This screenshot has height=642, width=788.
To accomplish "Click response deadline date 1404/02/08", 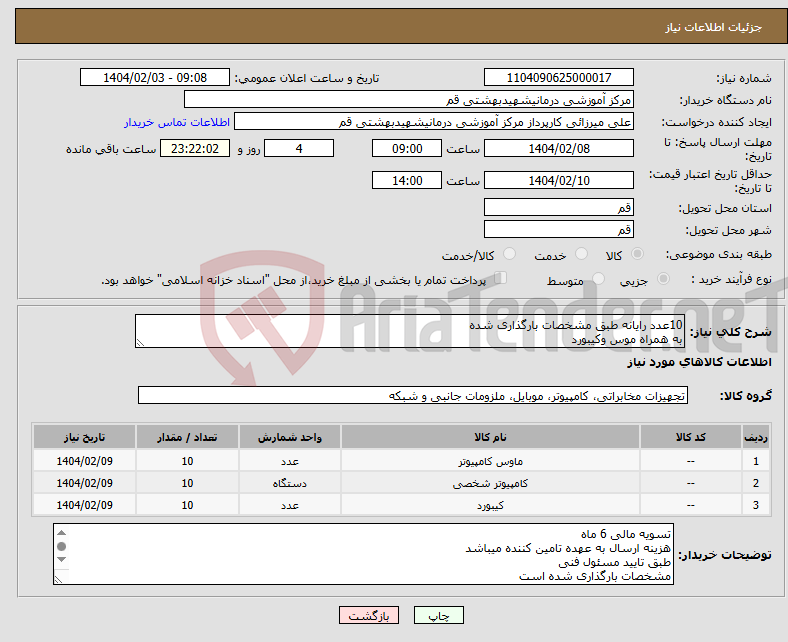I will point(558,148).
